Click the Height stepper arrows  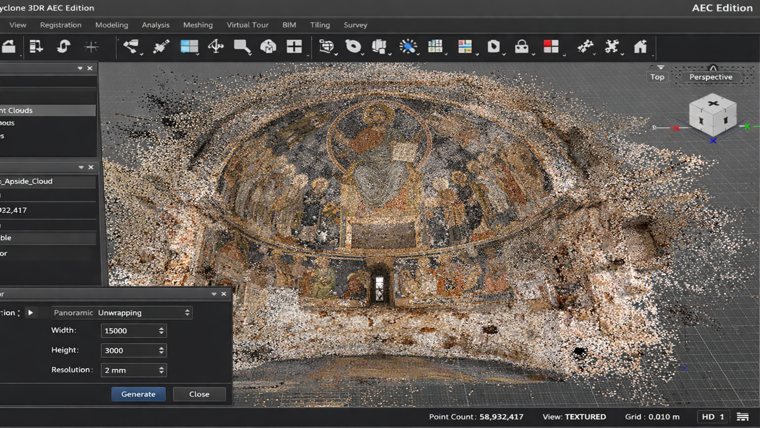(161, 350)
